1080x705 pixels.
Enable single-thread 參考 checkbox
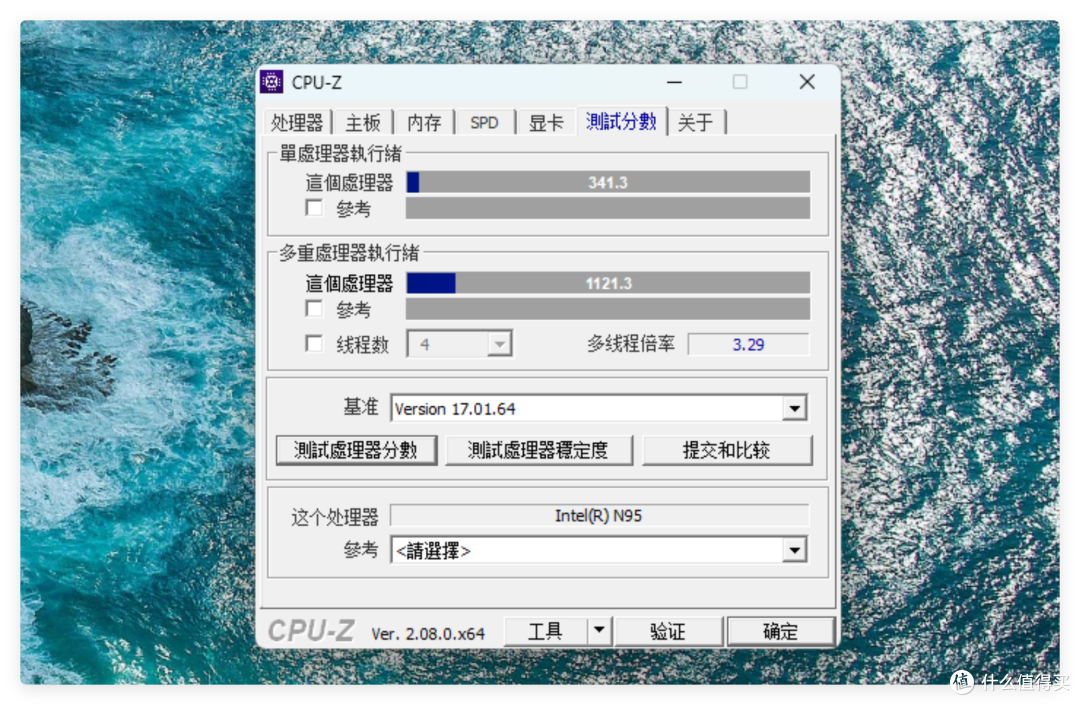(x=314, y=208)
